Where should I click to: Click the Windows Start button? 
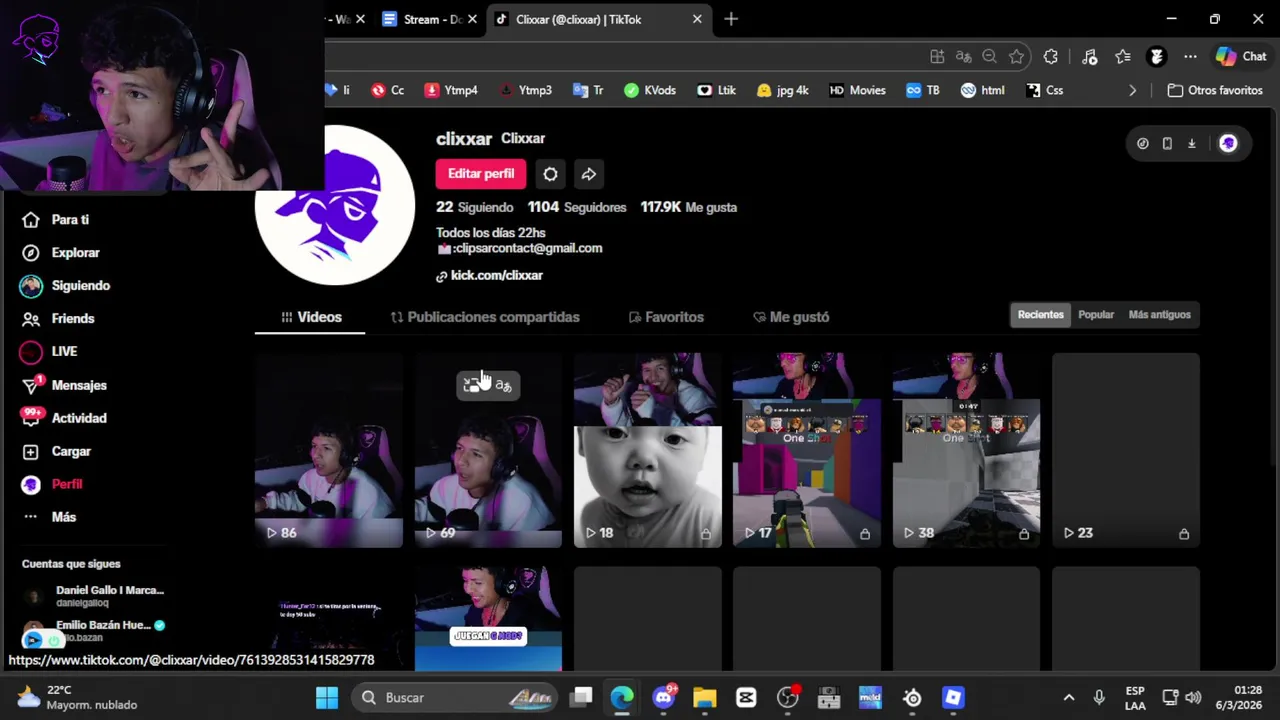pyautogui.click(x=327, y=697)
